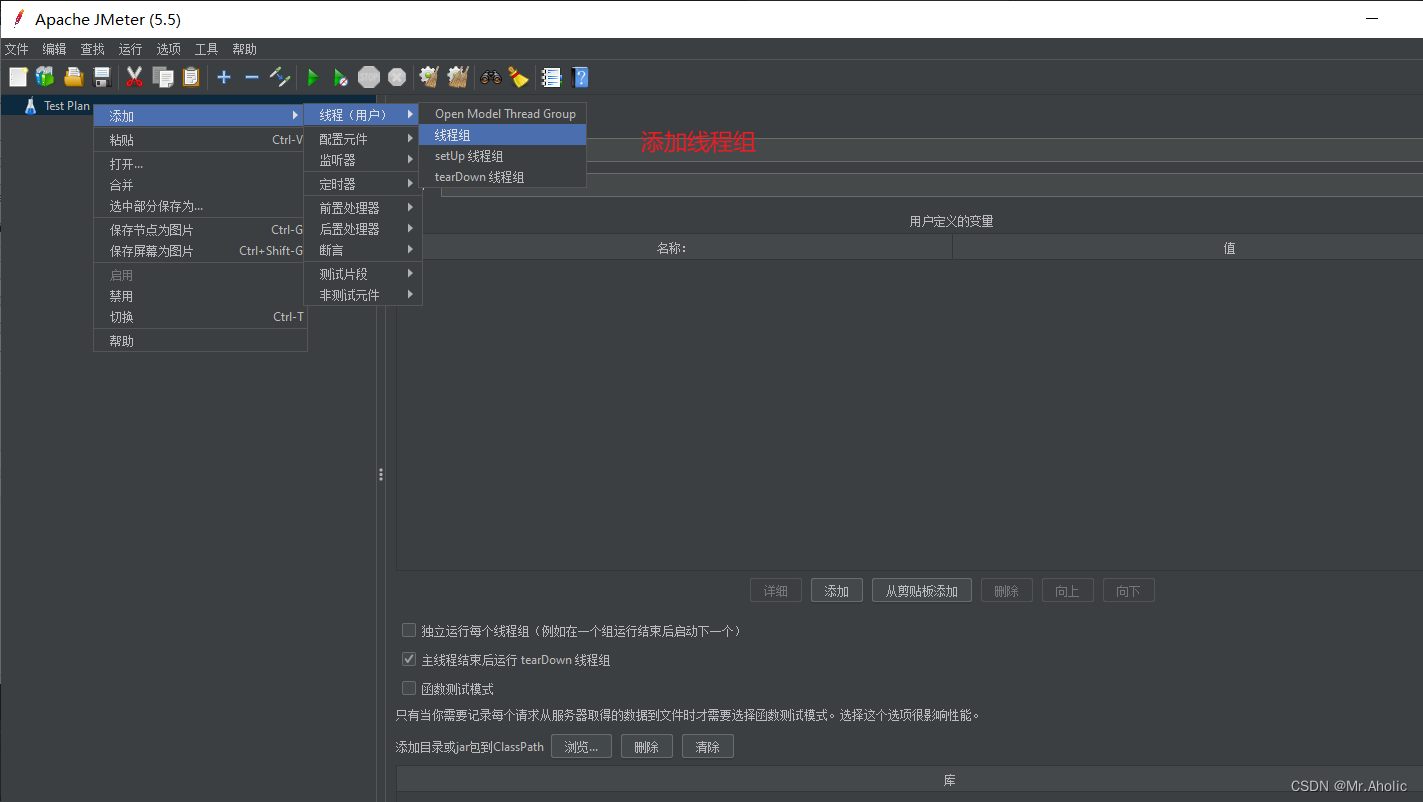This screenshot has height=802, width=1423.
Task: Click the 从剪贴板添加 button
Action: [922, 591]
